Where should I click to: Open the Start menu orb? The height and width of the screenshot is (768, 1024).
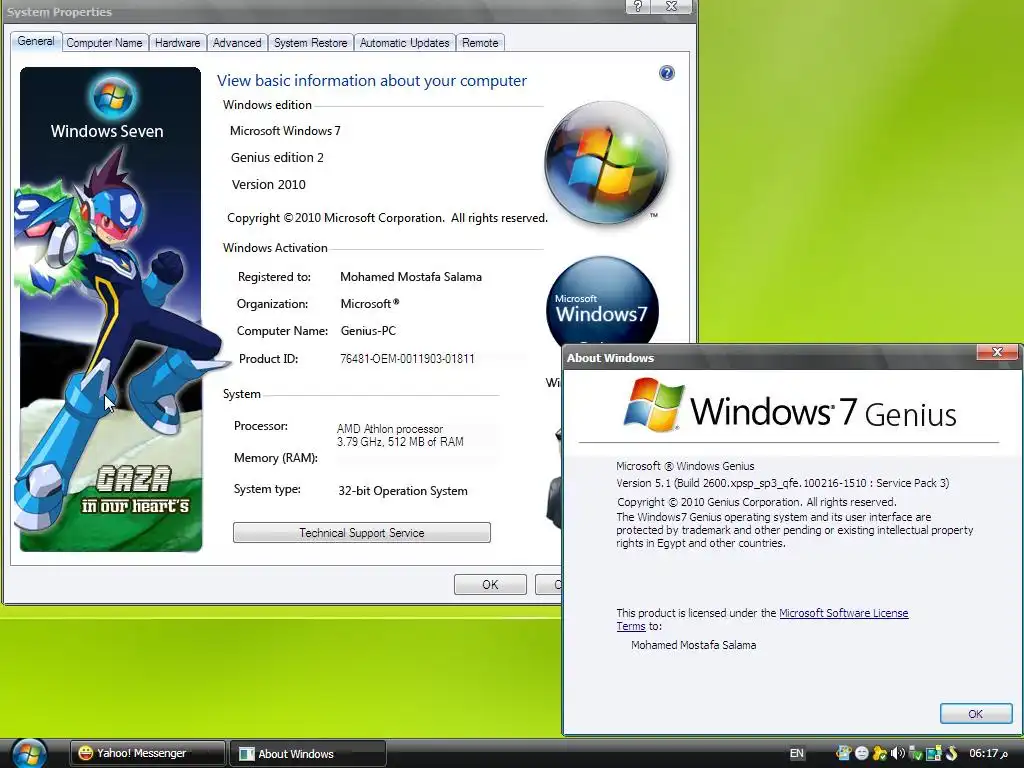[x=29, y=754]
